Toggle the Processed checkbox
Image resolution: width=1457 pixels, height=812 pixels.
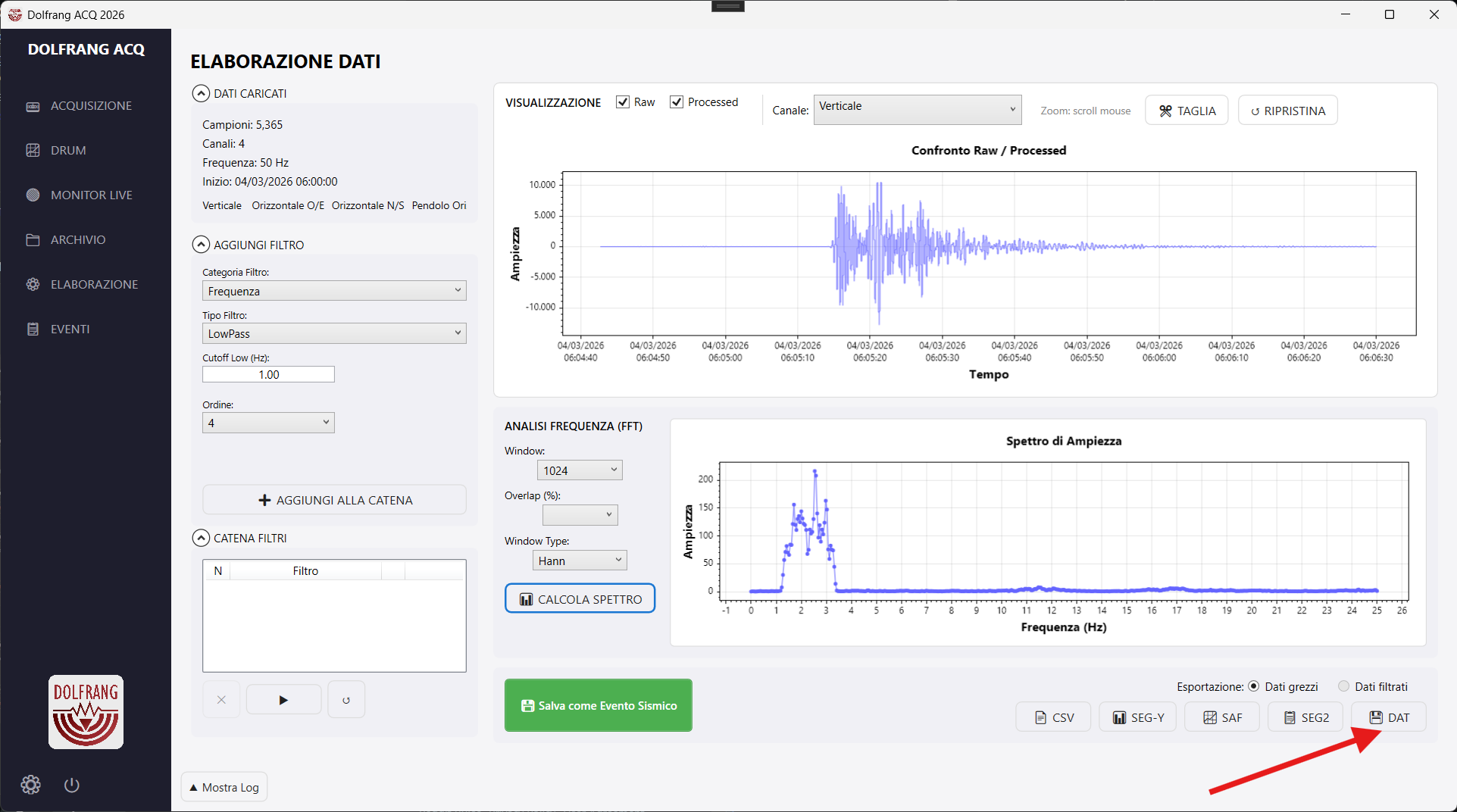click(x=677, y=102)
